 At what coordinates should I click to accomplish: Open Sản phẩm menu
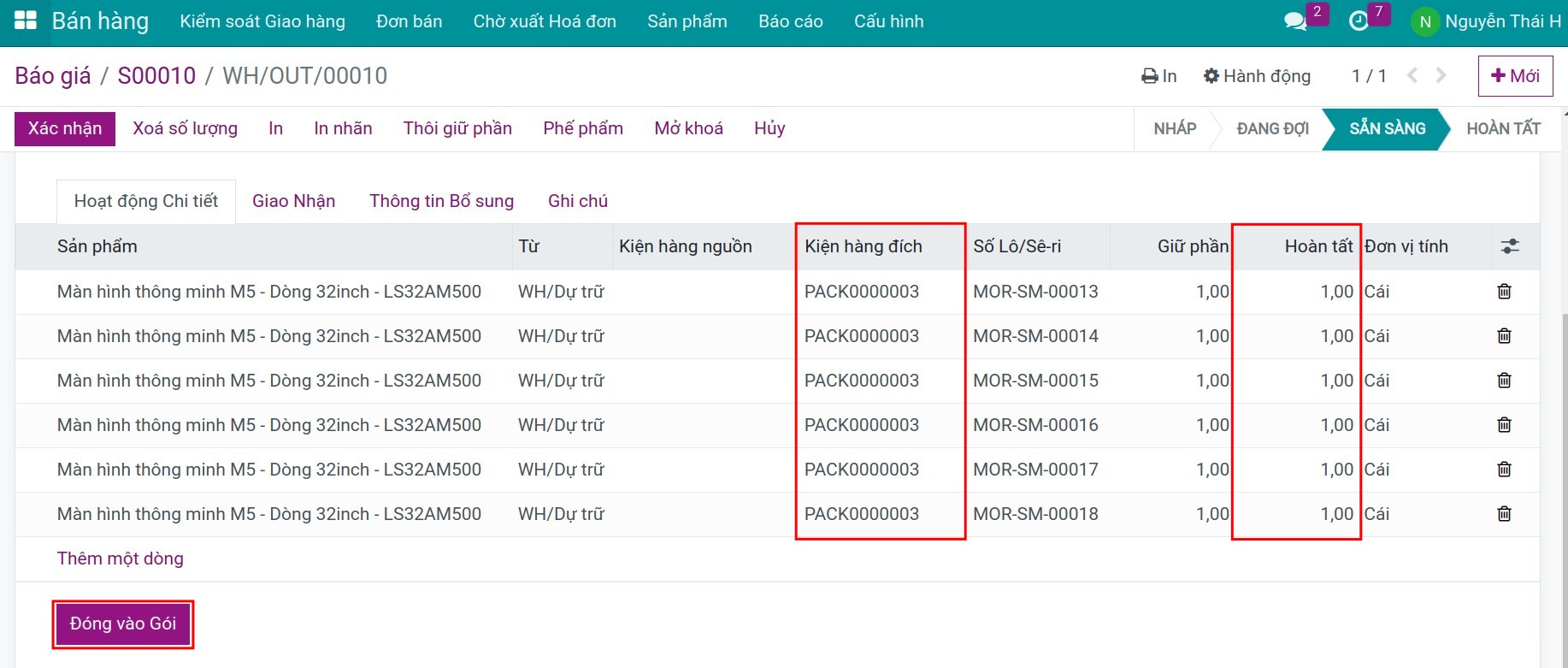coord(687,21)
